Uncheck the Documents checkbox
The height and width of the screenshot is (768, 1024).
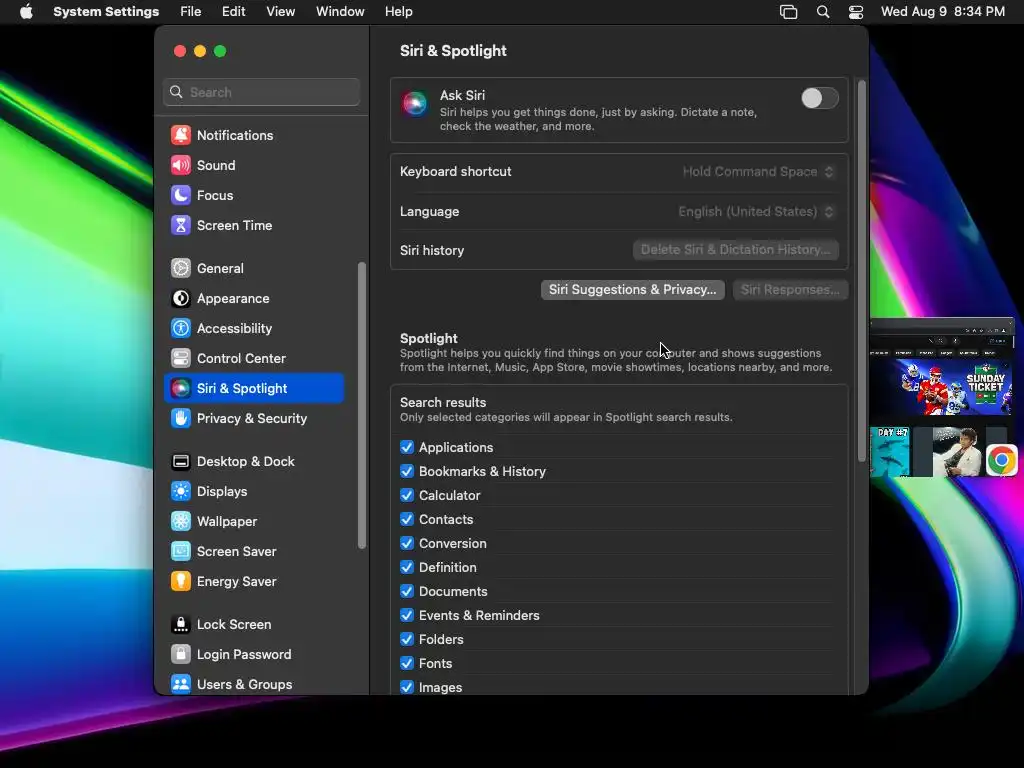(x=407, y=591)
